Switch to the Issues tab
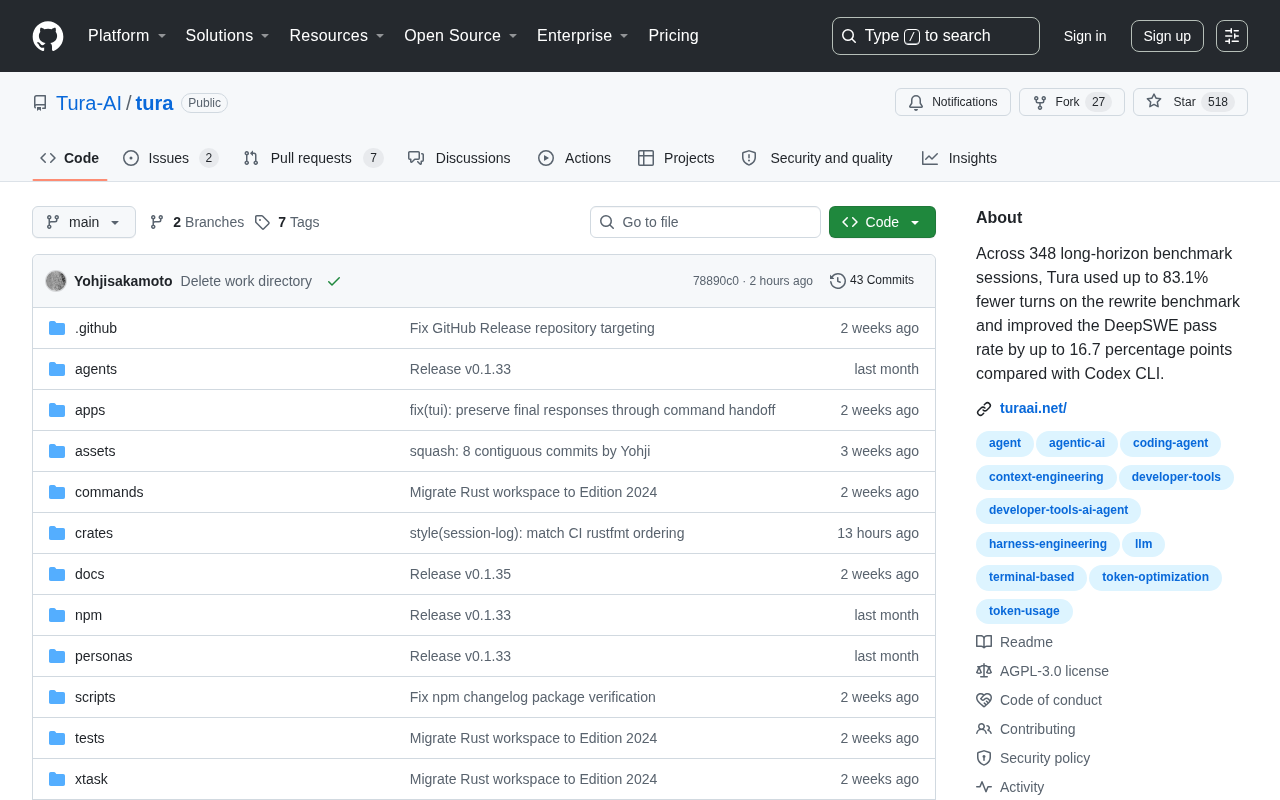Viewport: 1280px width, 800px height. 170,158
